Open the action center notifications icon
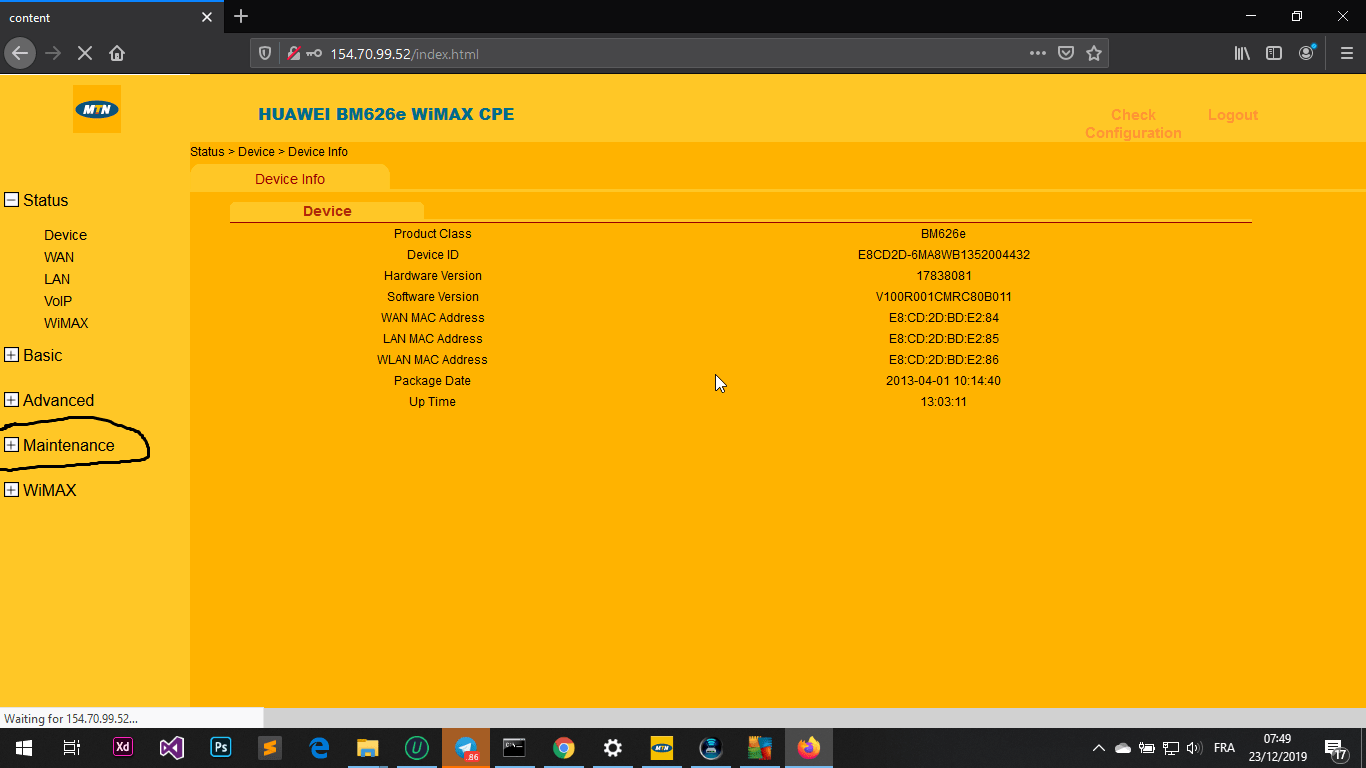1366x768 pixels. coord(1335,748)
